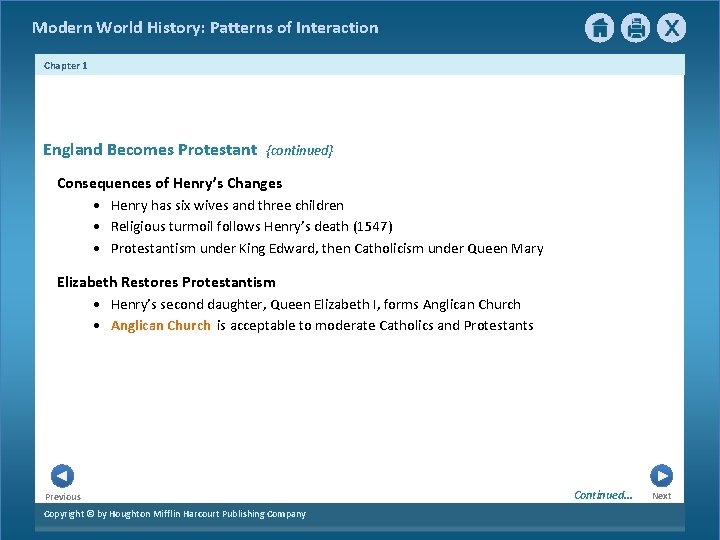Click the Previous label text
Viewport: 720px width, 540px height.
click(63, 497)
